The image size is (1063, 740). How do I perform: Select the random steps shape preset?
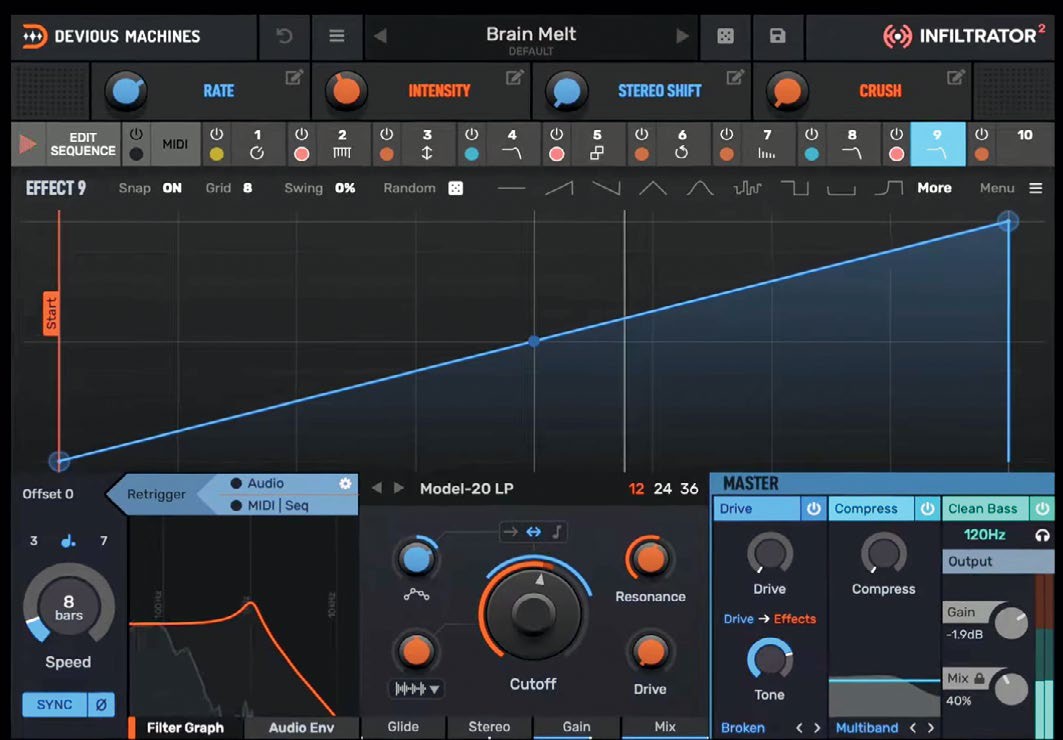tap(747, 188)
